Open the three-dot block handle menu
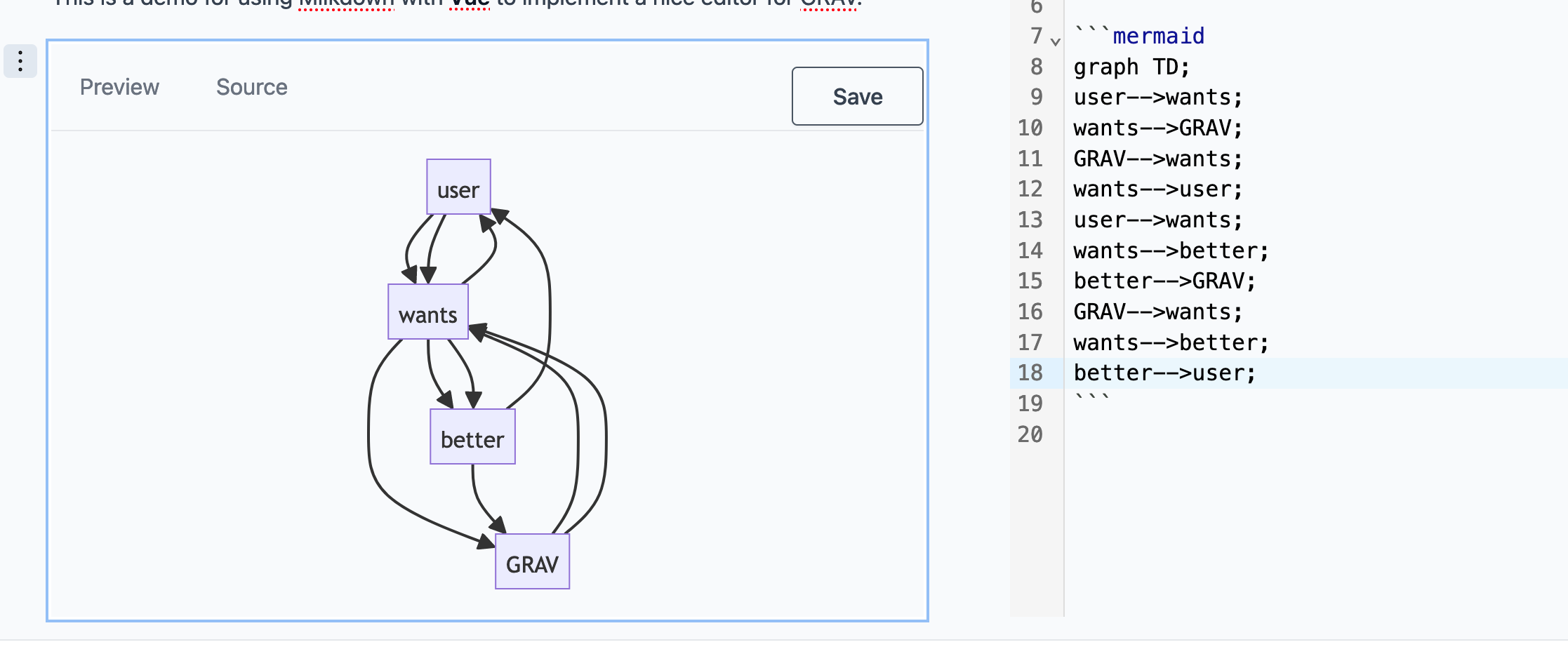1568x661 pixels. (x=20, y=61)
